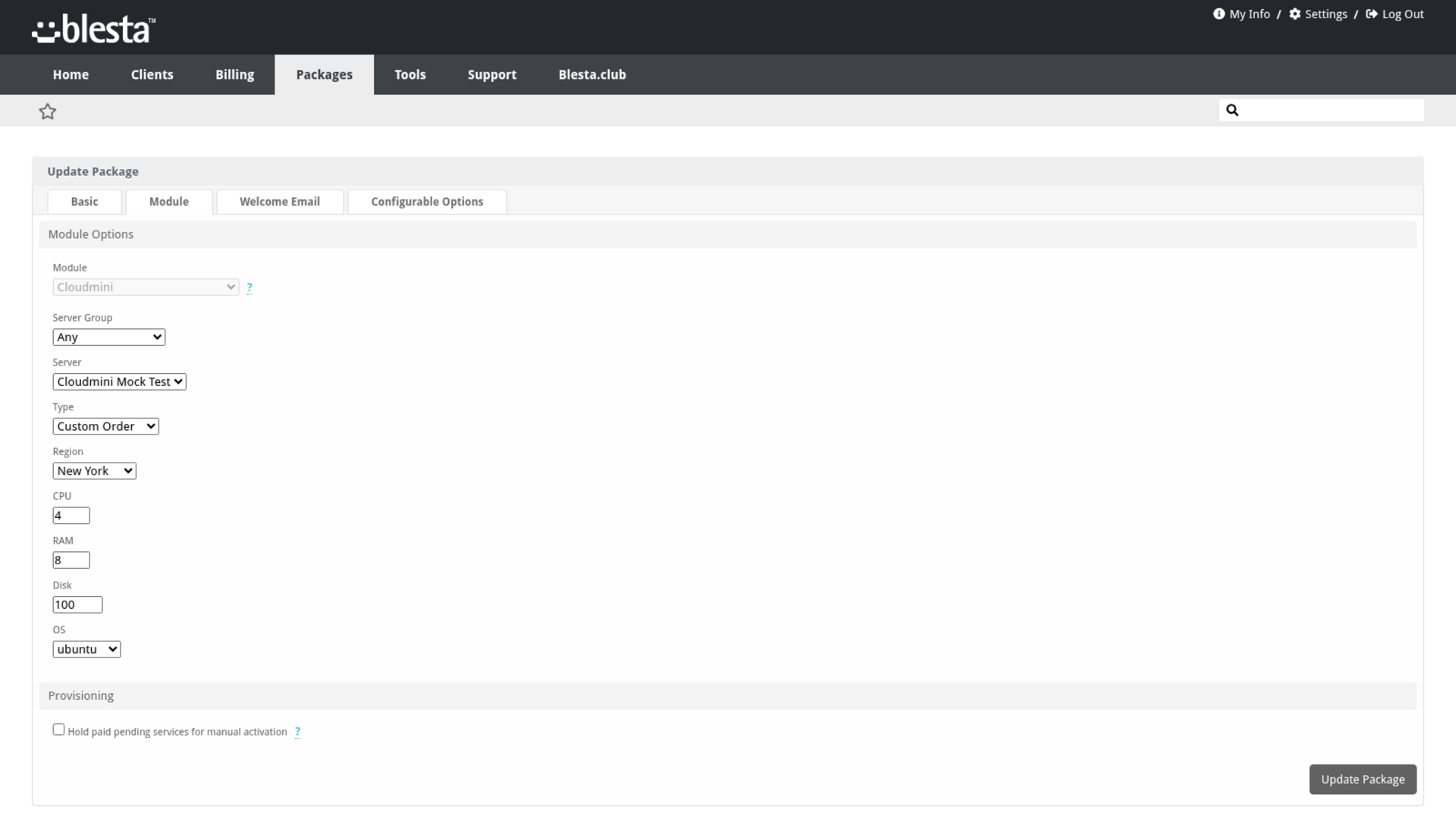The image size is (1456, 819).
Task: Click the CPU input field
Action: click(x=71, y=516)
